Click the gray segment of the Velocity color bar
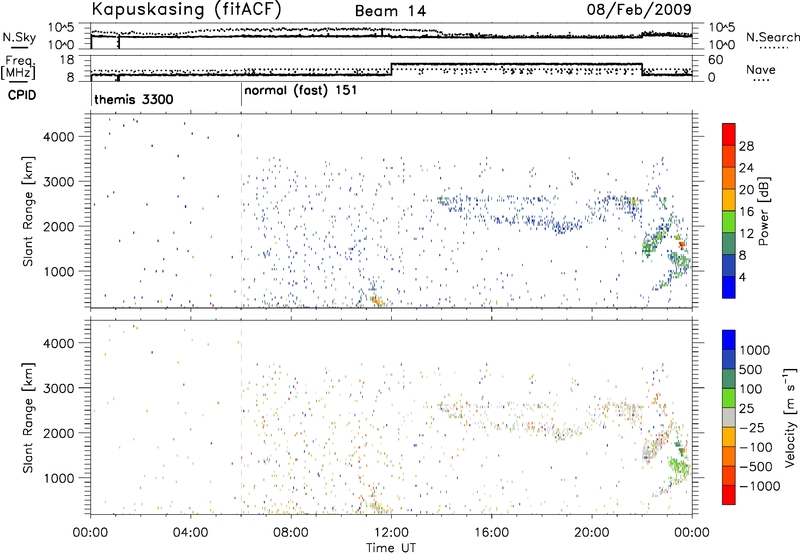This screenshot has width=800, height=554. click(x=729, y=417)
